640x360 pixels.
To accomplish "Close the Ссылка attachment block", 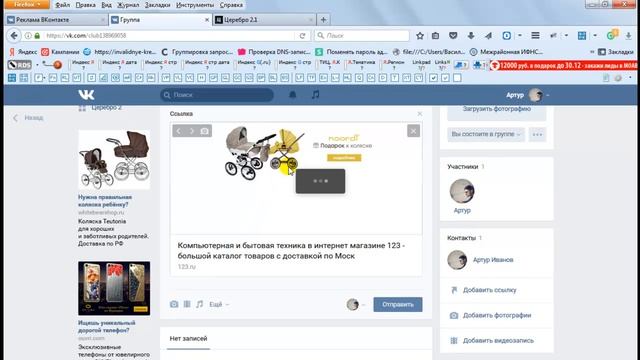I will [x=420, y=114].
